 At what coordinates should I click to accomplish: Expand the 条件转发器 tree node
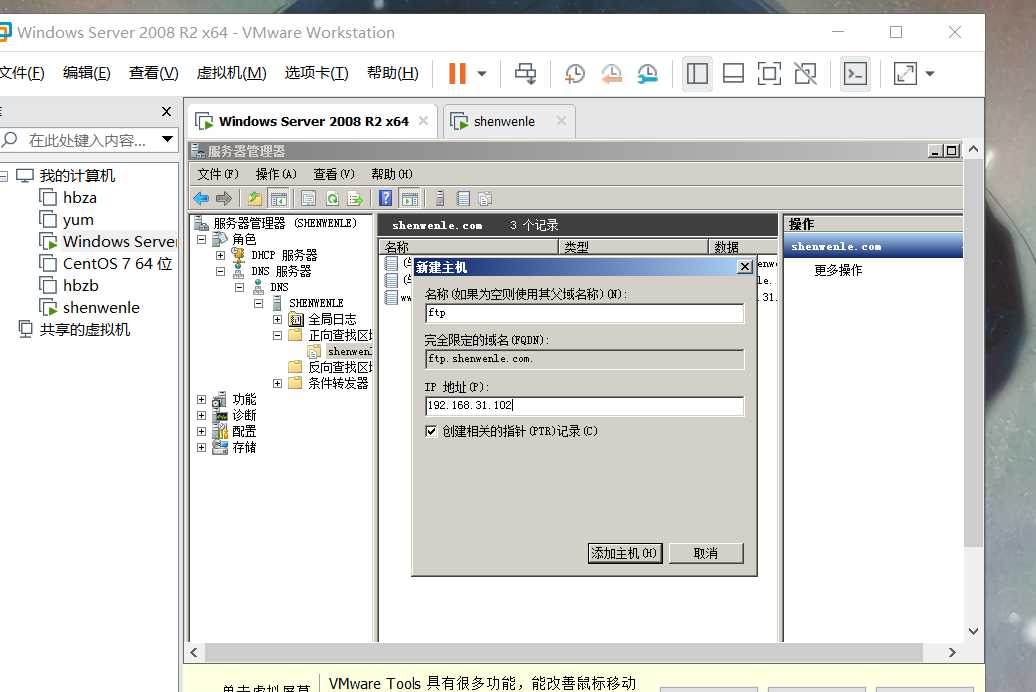point(278,383)
